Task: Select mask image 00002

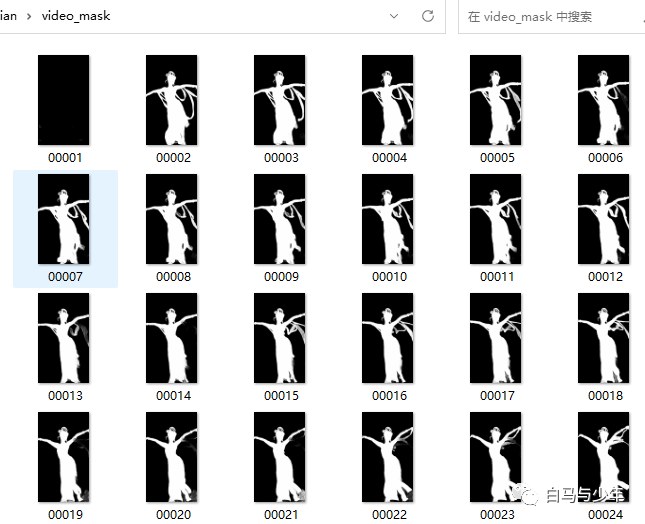Action: point(172,100)
